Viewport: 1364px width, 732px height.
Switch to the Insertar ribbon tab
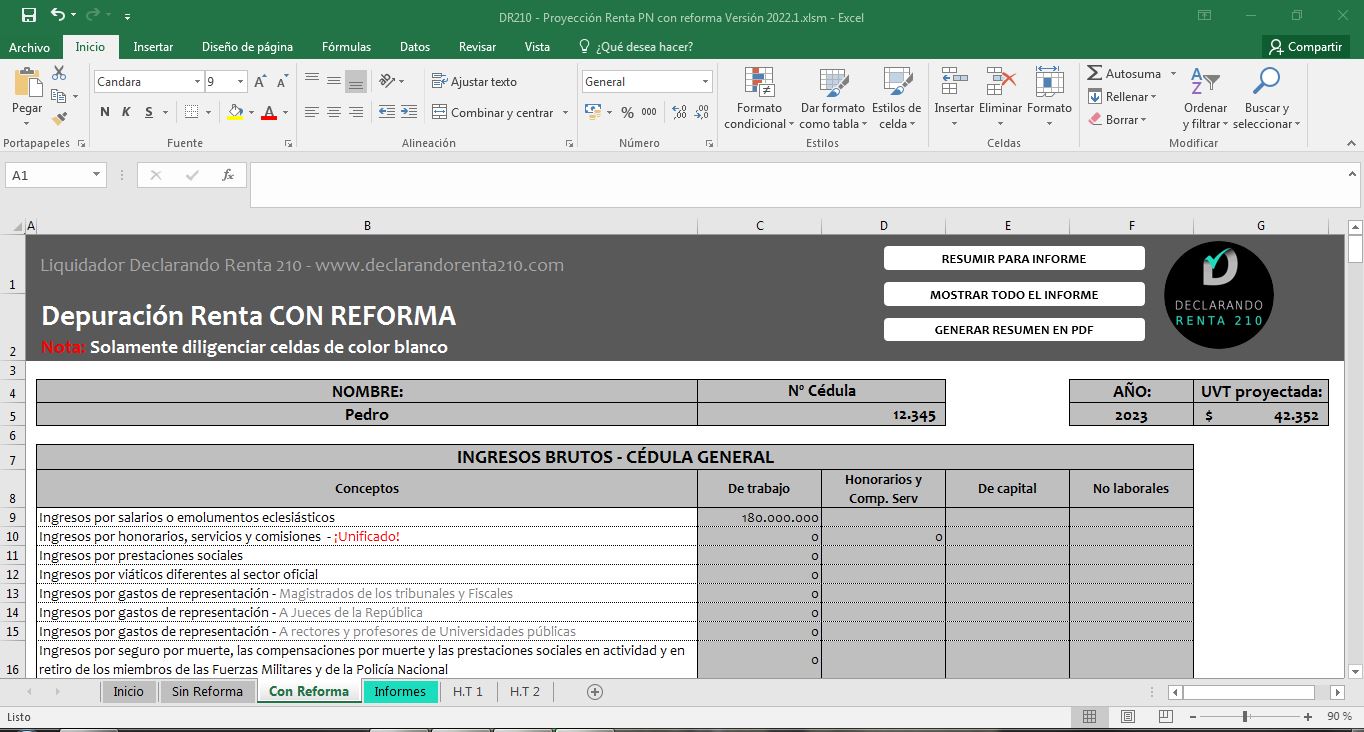pyautogui.click(x=153, y=47)
